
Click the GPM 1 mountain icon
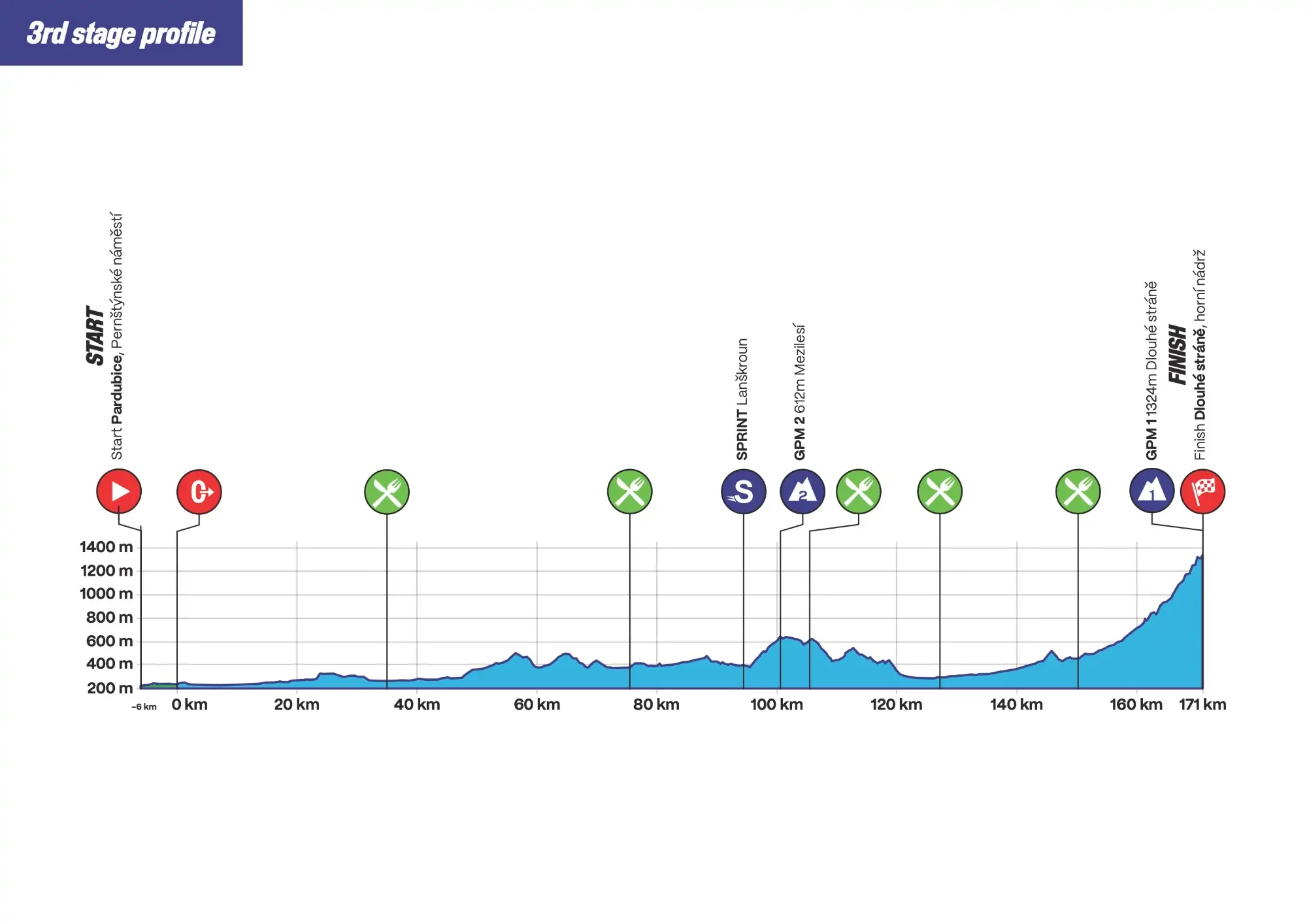coord(1152,490)
